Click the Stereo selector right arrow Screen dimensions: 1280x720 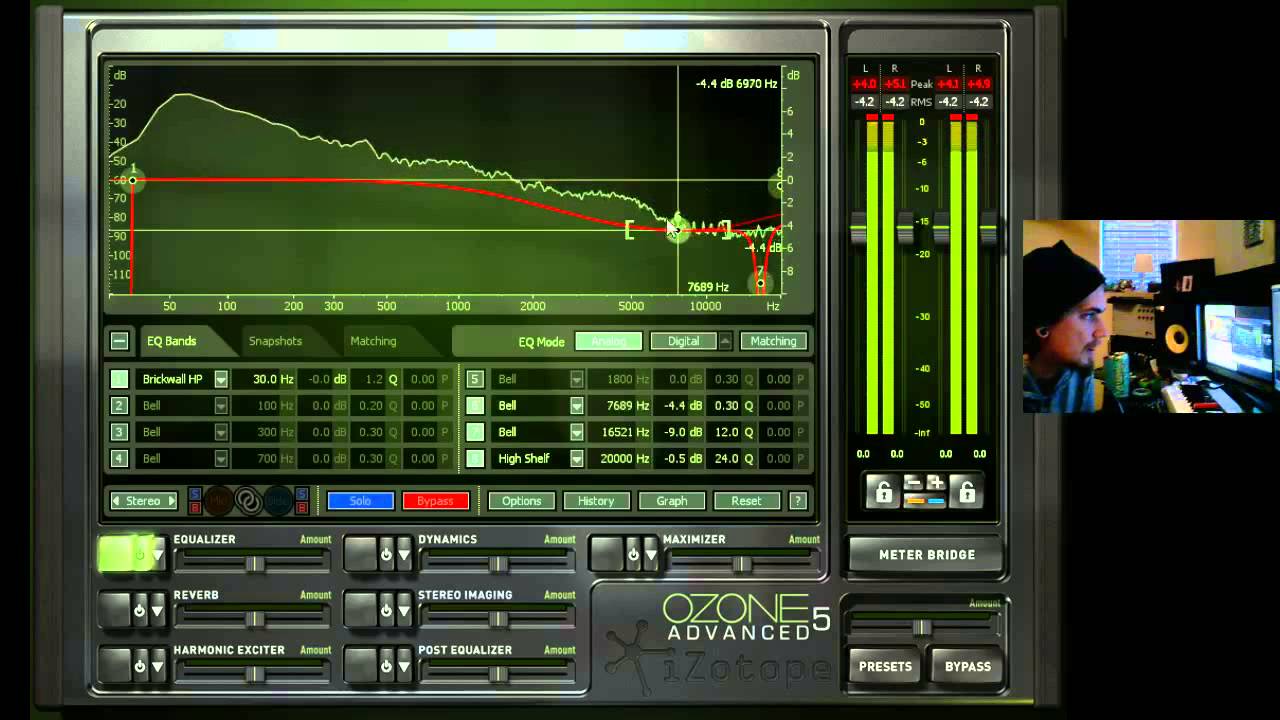tap(171, 501)
